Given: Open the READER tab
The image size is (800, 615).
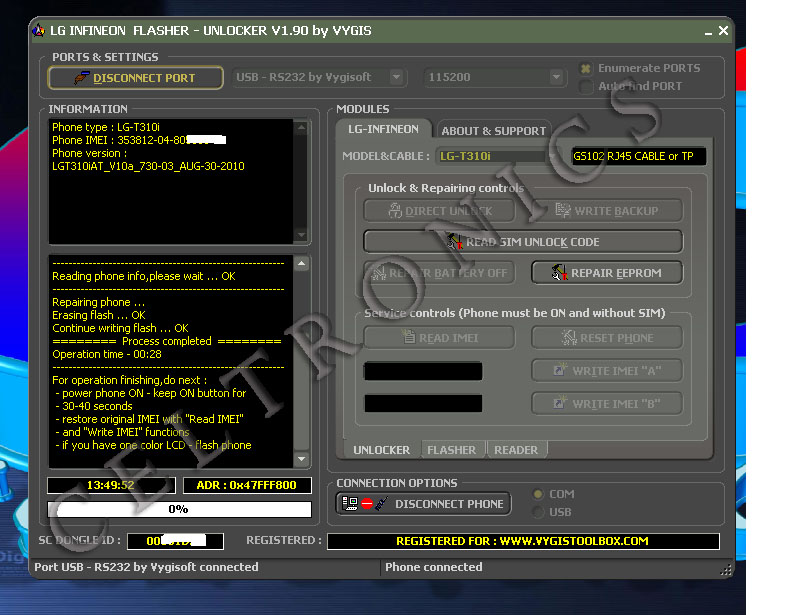Looking at the screenshot, I should (x=516, y=450).
